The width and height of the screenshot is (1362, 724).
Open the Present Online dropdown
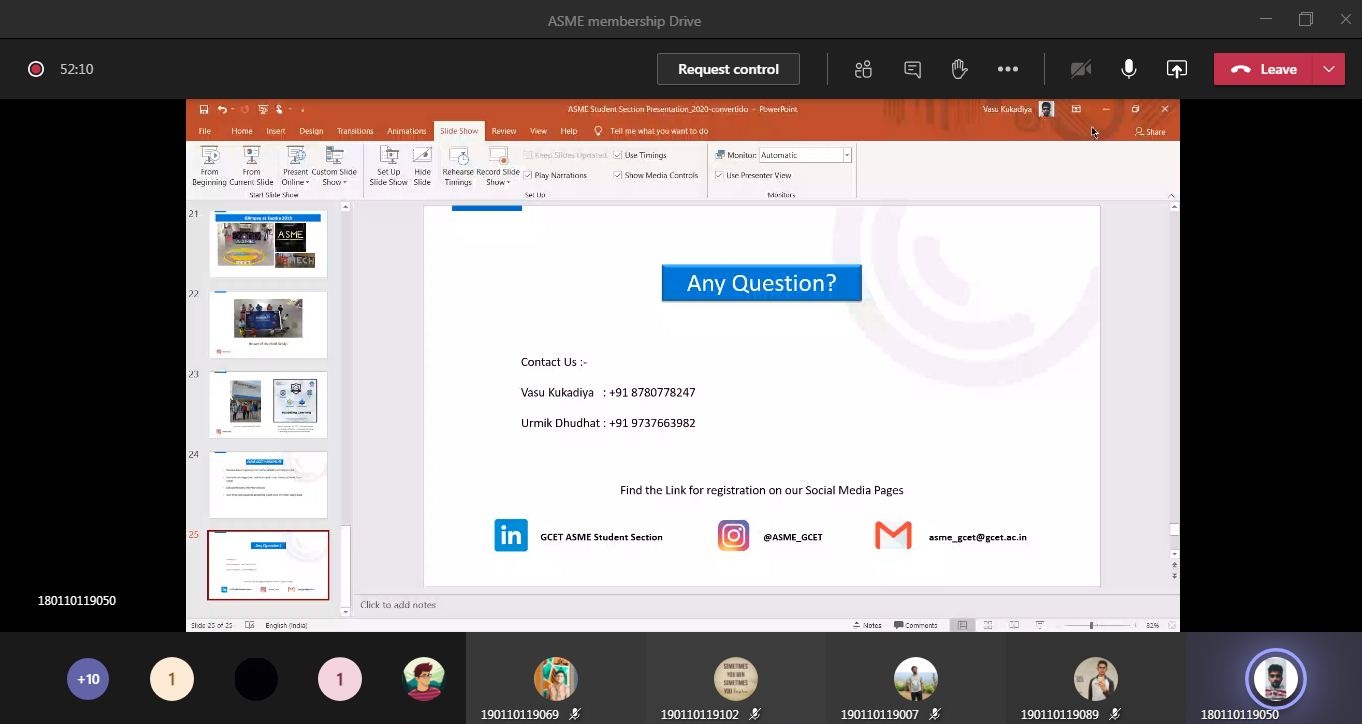(x=295, y=166)
